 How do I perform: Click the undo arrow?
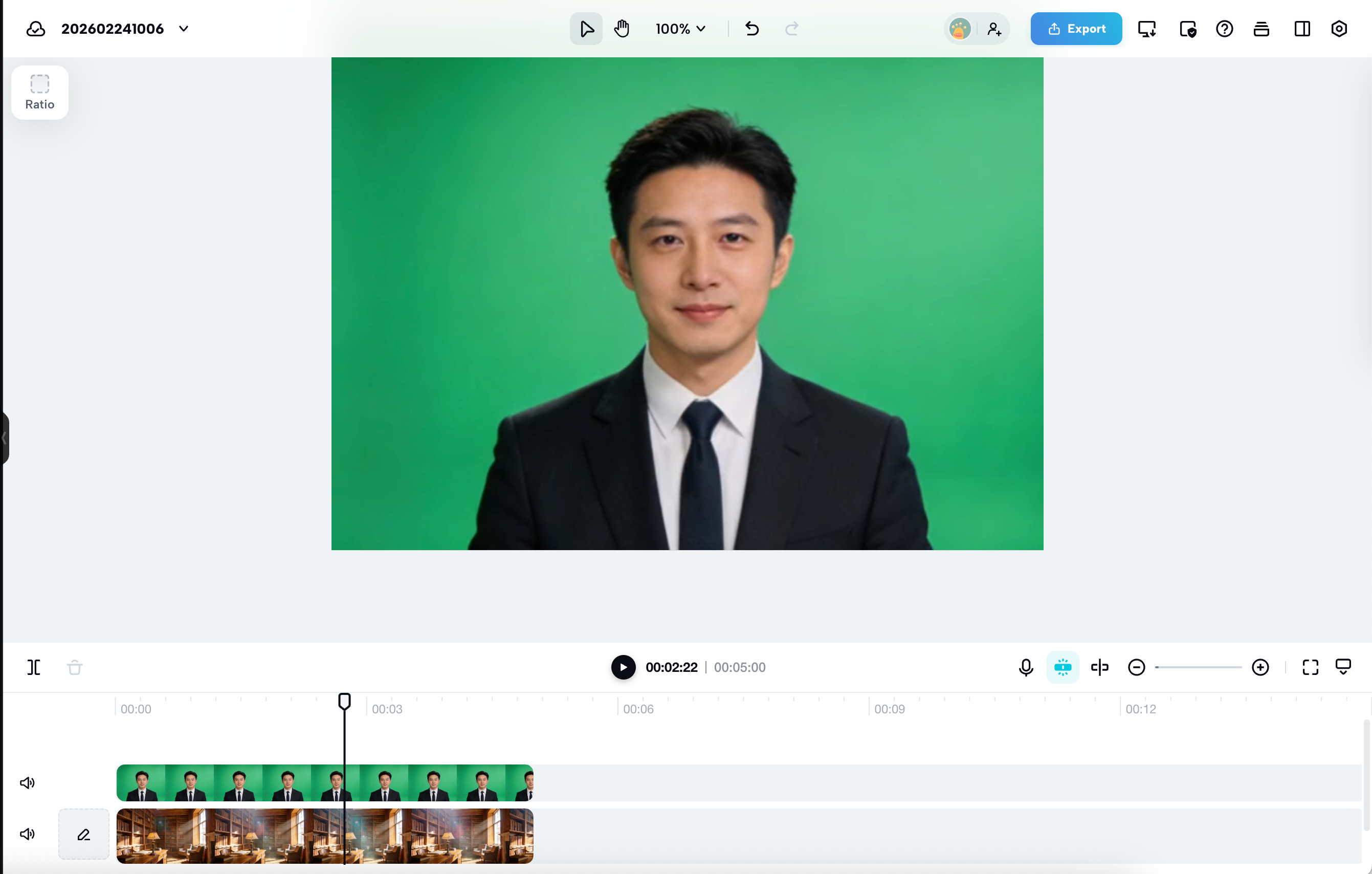point(752,29)
